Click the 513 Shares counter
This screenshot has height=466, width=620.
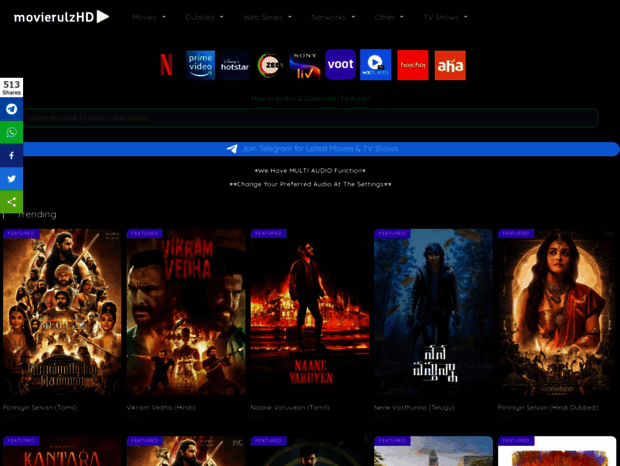(x=11, y=87)
